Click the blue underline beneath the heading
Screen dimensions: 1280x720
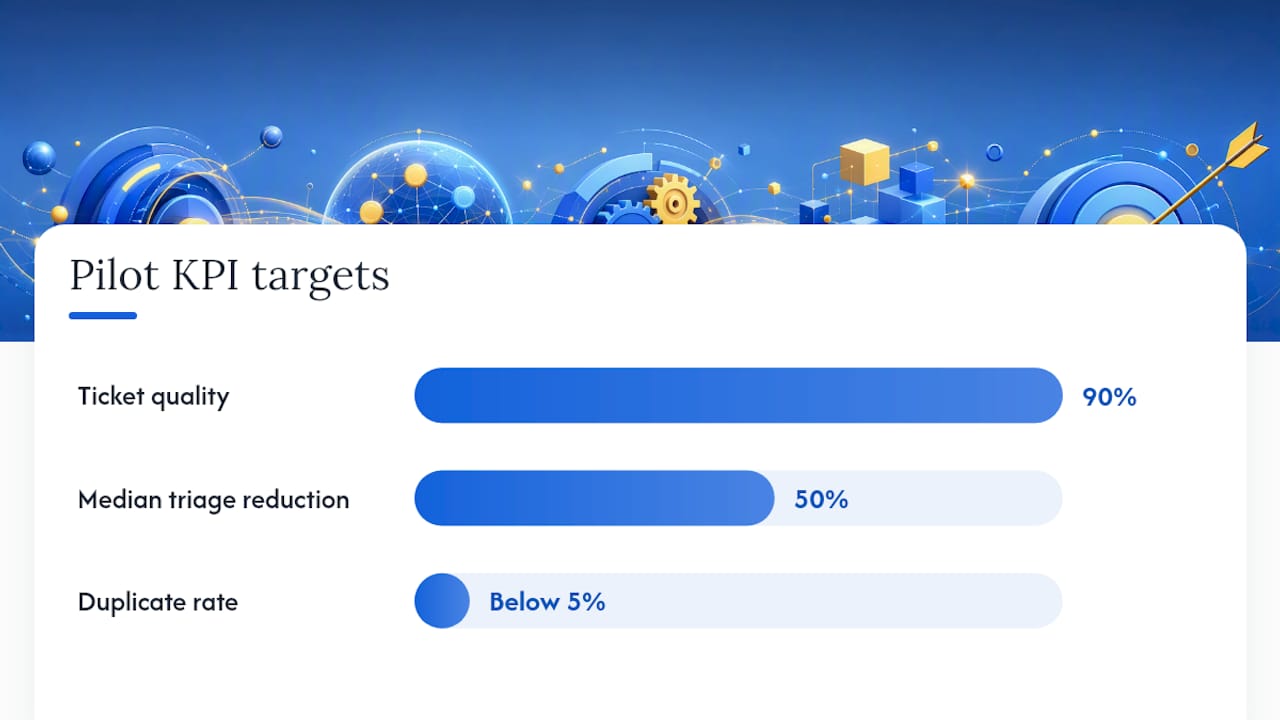pyautogui.click(x=103, y=315)
